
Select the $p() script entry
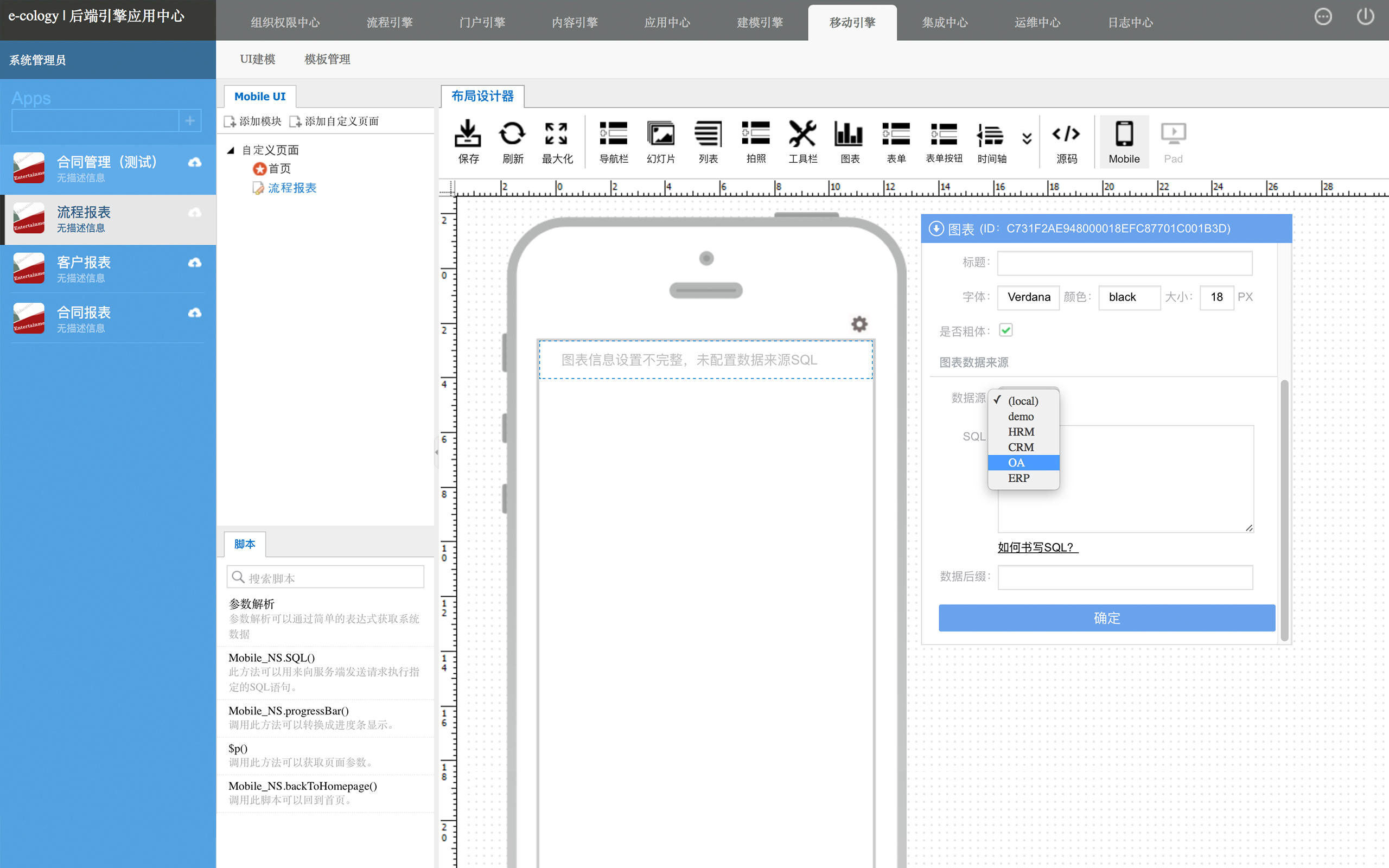325,756
